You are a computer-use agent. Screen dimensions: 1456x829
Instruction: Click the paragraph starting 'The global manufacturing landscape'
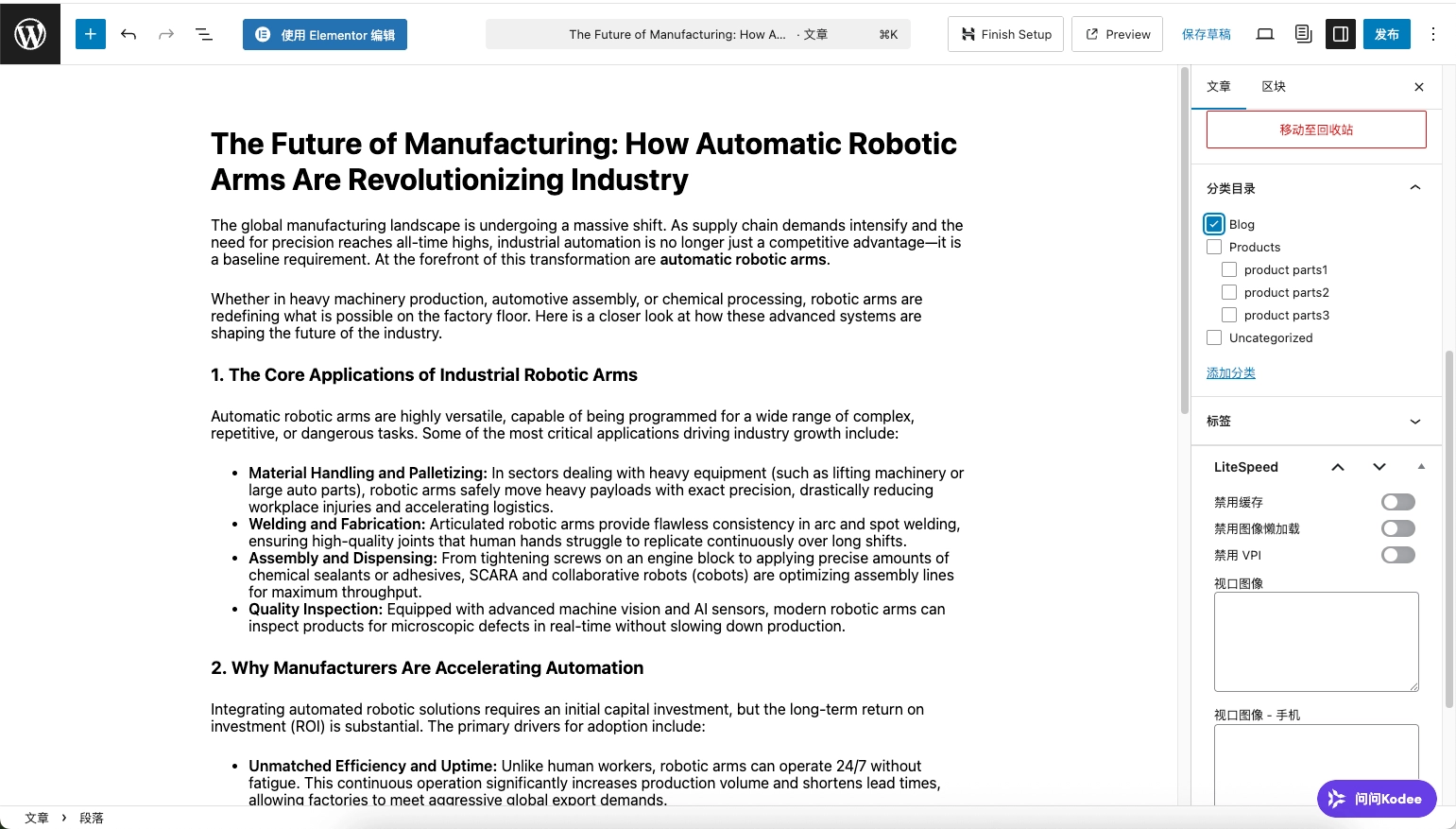[589, 242]
